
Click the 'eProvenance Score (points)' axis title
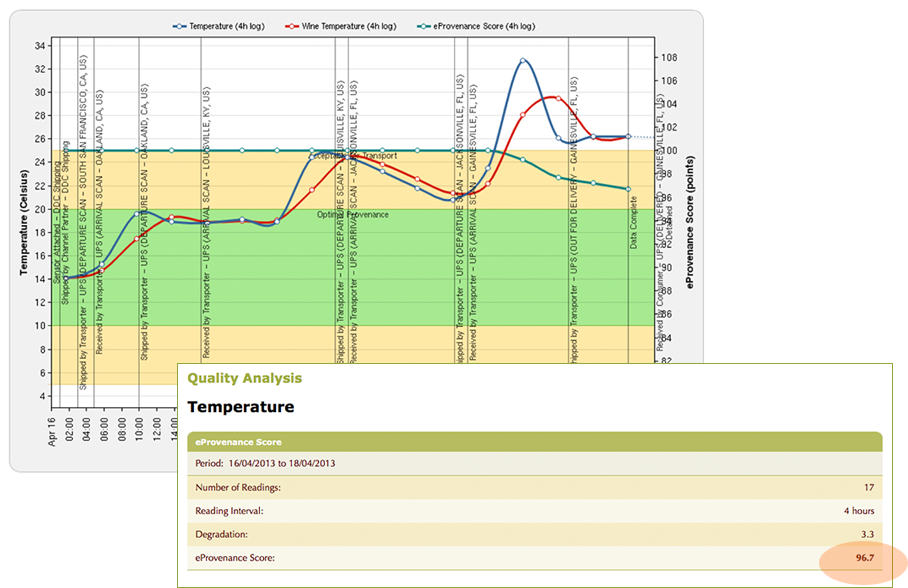pyautogui.click(x=690, y=222)
